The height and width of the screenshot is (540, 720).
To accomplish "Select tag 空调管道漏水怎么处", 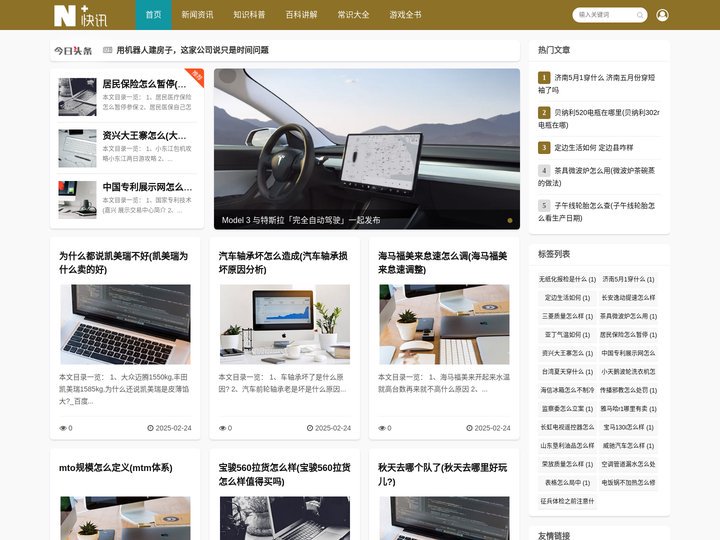I will [x=628, y=464].
